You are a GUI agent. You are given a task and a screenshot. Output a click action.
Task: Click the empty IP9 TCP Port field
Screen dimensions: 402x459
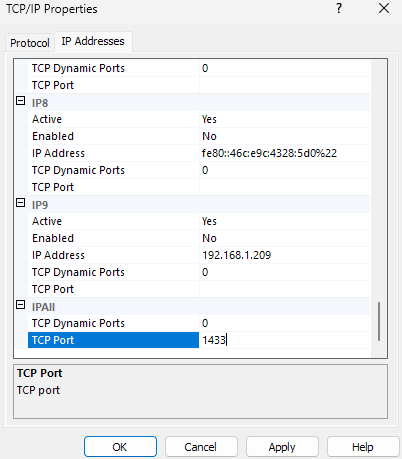pos(285,289)
